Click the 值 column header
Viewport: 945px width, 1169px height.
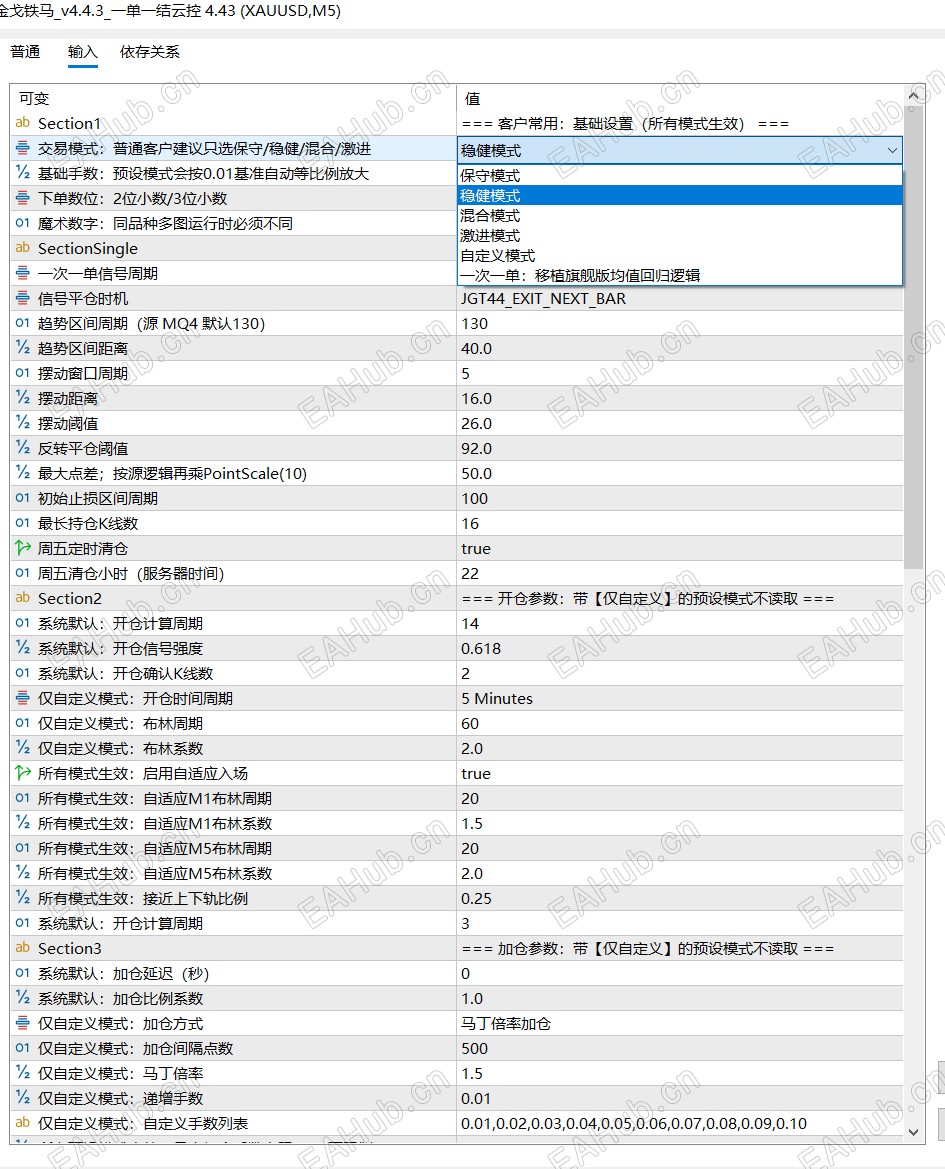point(680,98)
